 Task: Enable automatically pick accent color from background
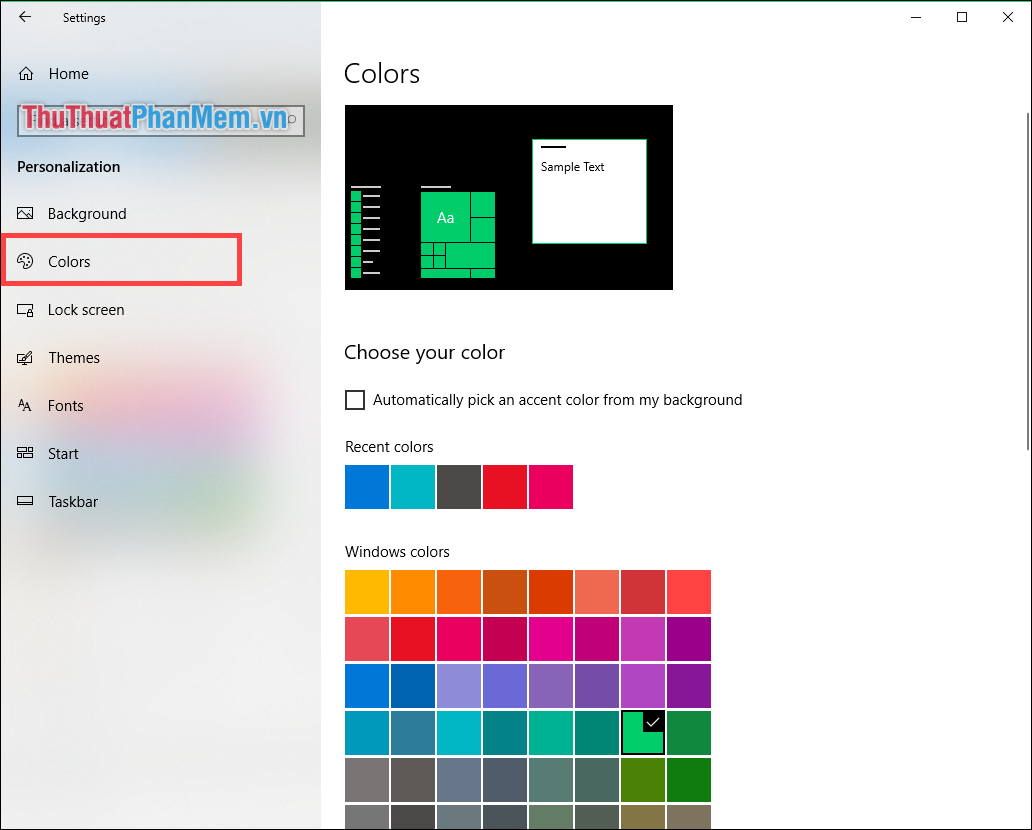(355, 399)
